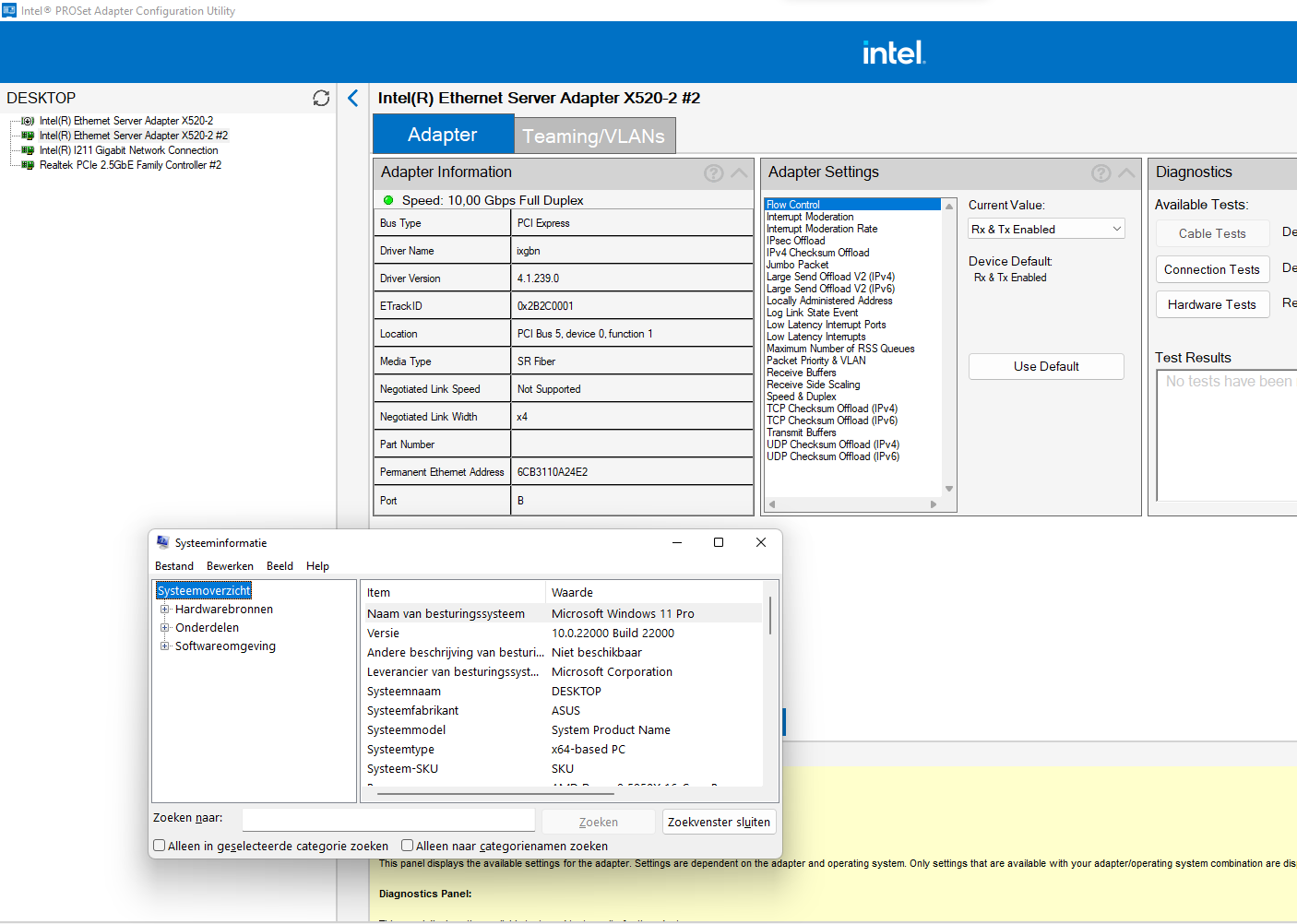Click Systeeminformatie horizontal scrollbar thumb

pyautogui.click(x=495, y=793)
